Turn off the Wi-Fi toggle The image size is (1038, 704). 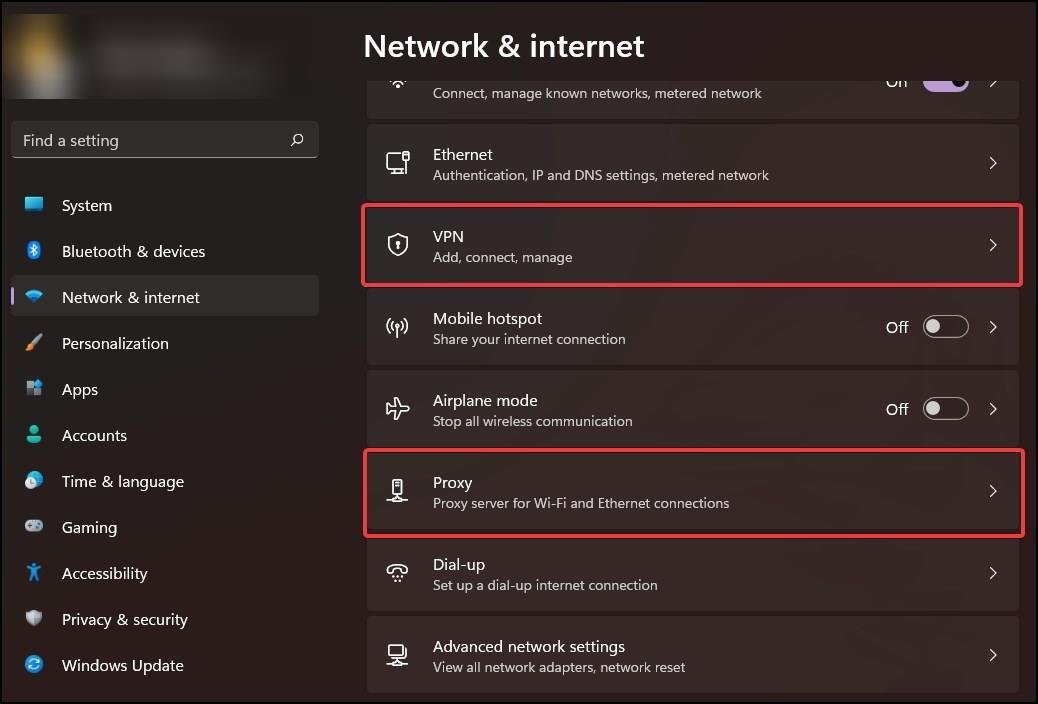(x=945, y=85)
